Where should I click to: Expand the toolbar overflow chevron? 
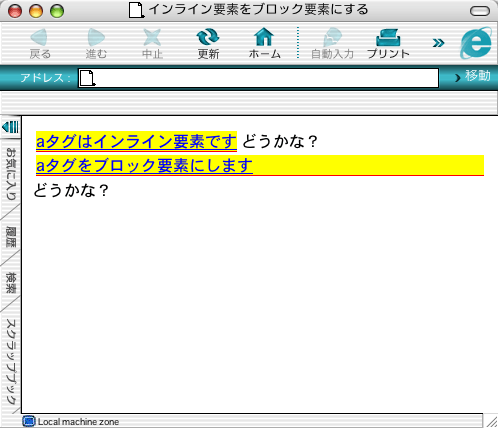click(x=438, y=43)
